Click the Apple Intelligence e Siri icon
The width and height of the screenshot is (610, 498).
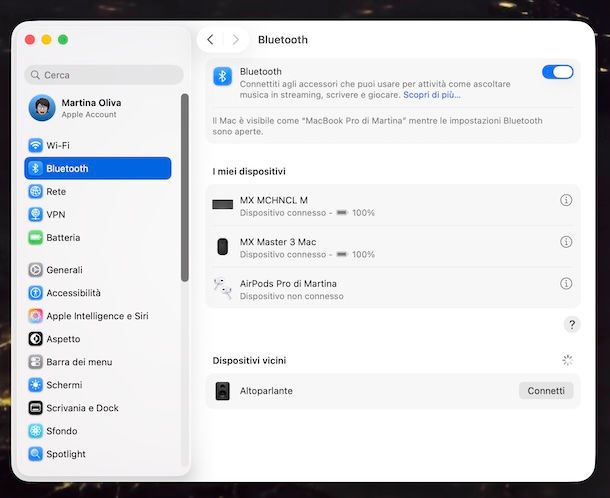pos(35,316)
